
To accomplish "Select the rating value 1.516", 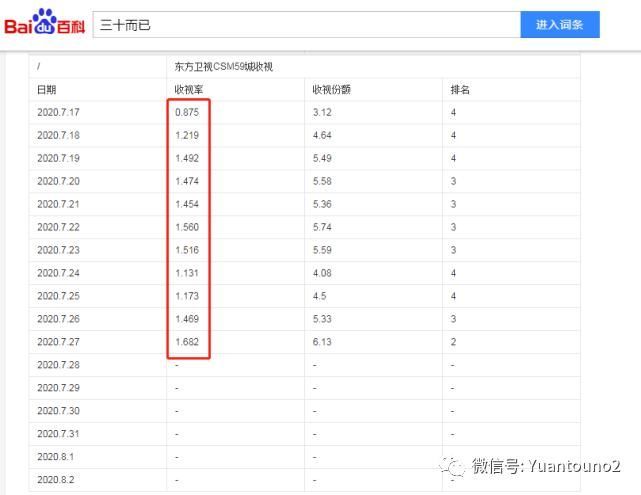I will (x=187, y=250).
